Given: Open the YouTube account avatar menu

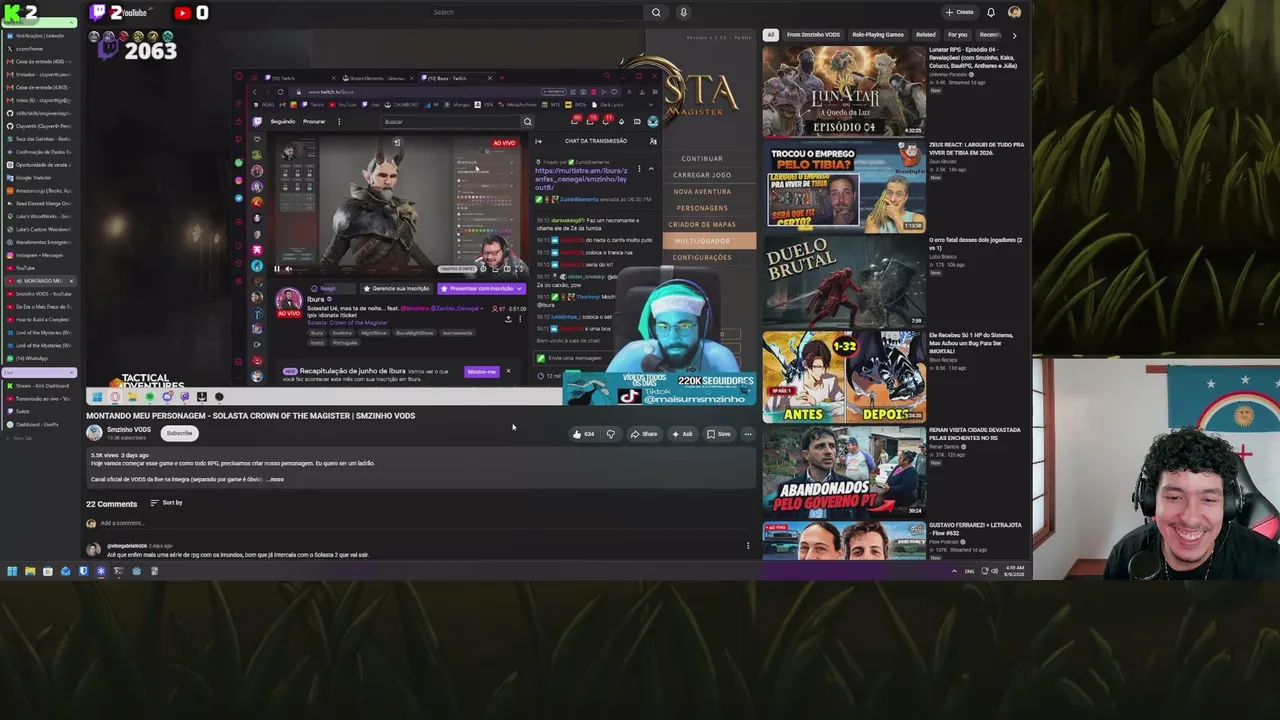Looking at the screenshot, I should coord(1014,12).
